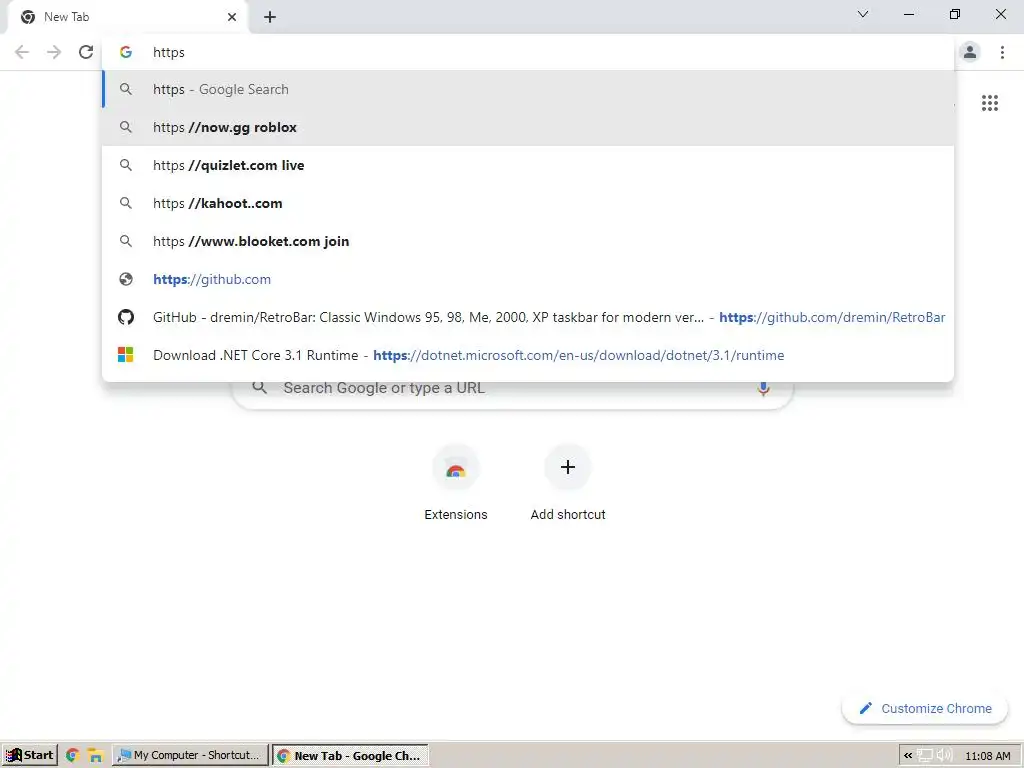
Task: Click the Extensions label
Action: tap(456, 515)
